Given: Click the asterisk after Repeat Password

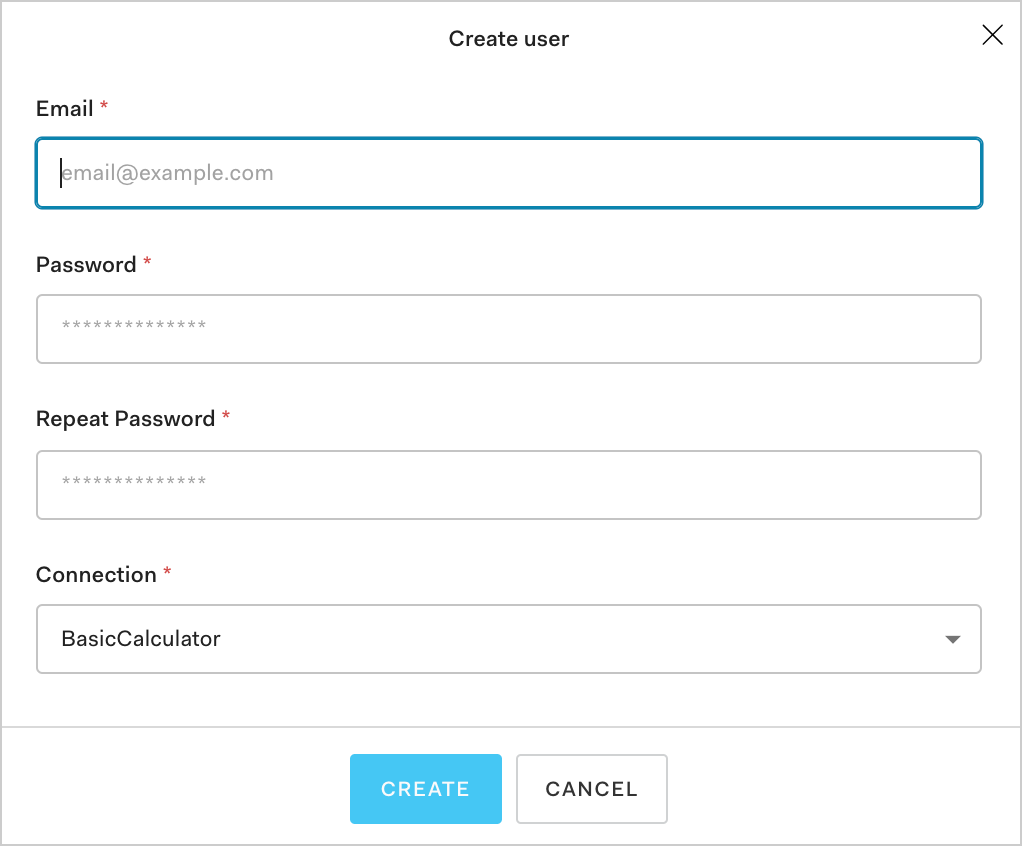Looking at the screenshot, I should pyautogui.click(x=226, y=415).
